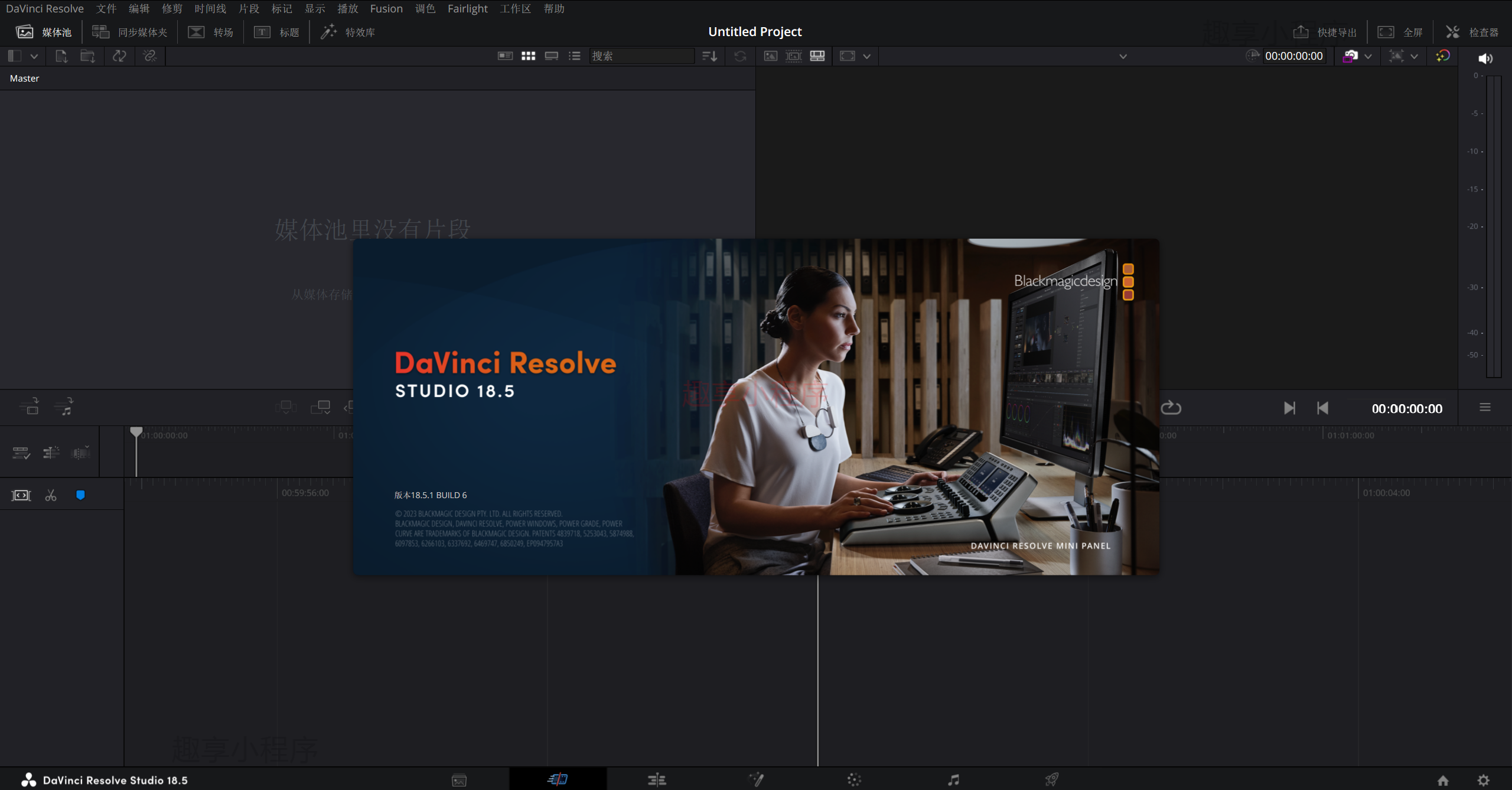
Task: Click the 快捷导出 quick export button
Action: [x=1324, y=32]
